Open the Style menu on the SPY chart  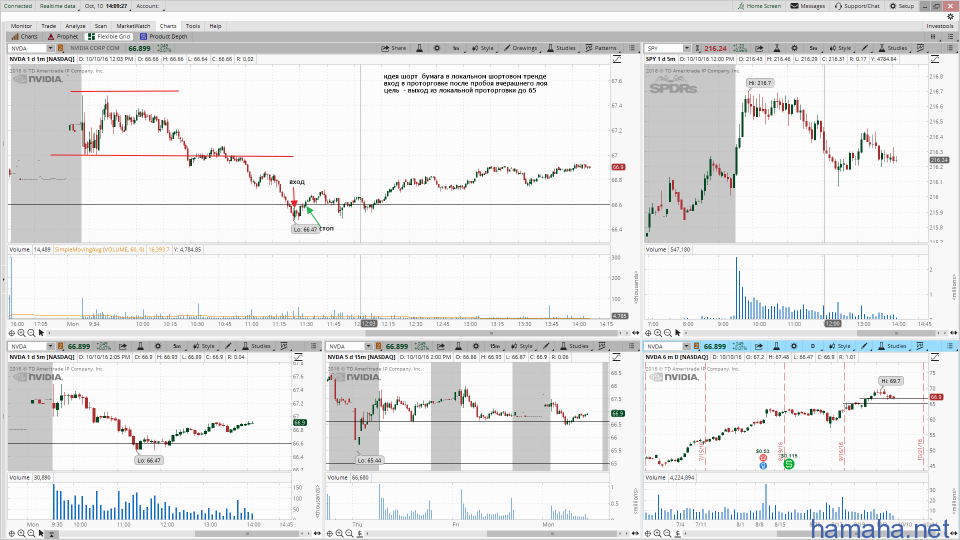[840, 48]
